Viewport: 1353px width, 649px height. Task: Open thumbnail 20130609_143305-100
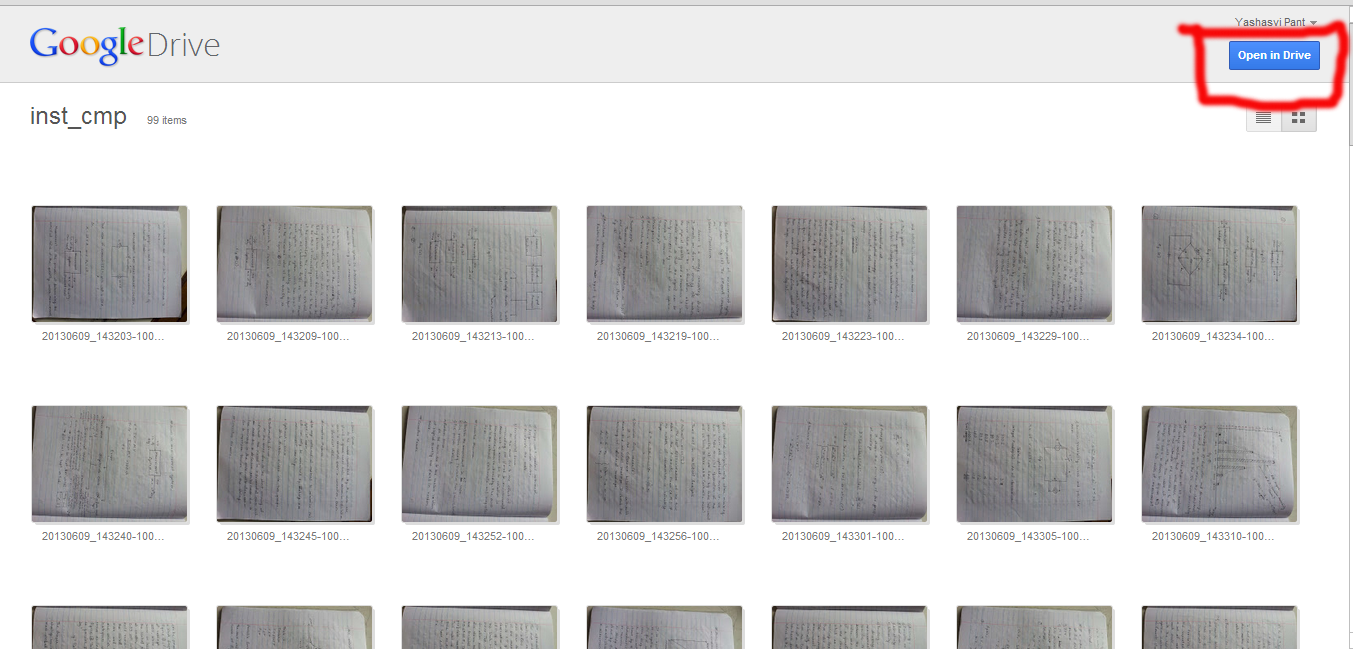click(x=1035, y=464)
